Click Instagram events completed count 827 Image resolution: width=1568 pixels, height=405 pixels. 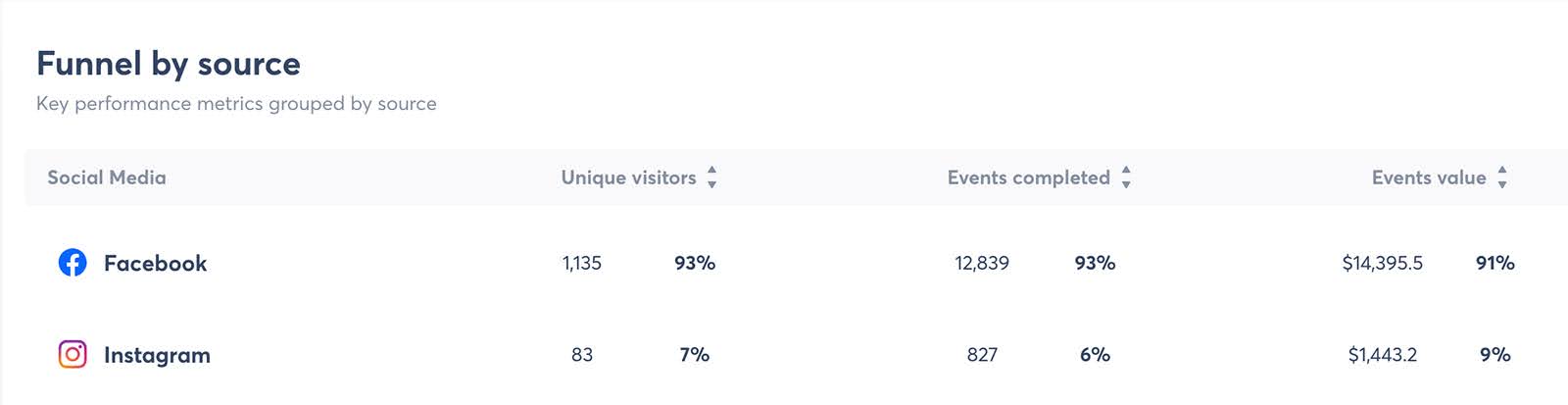982,354
